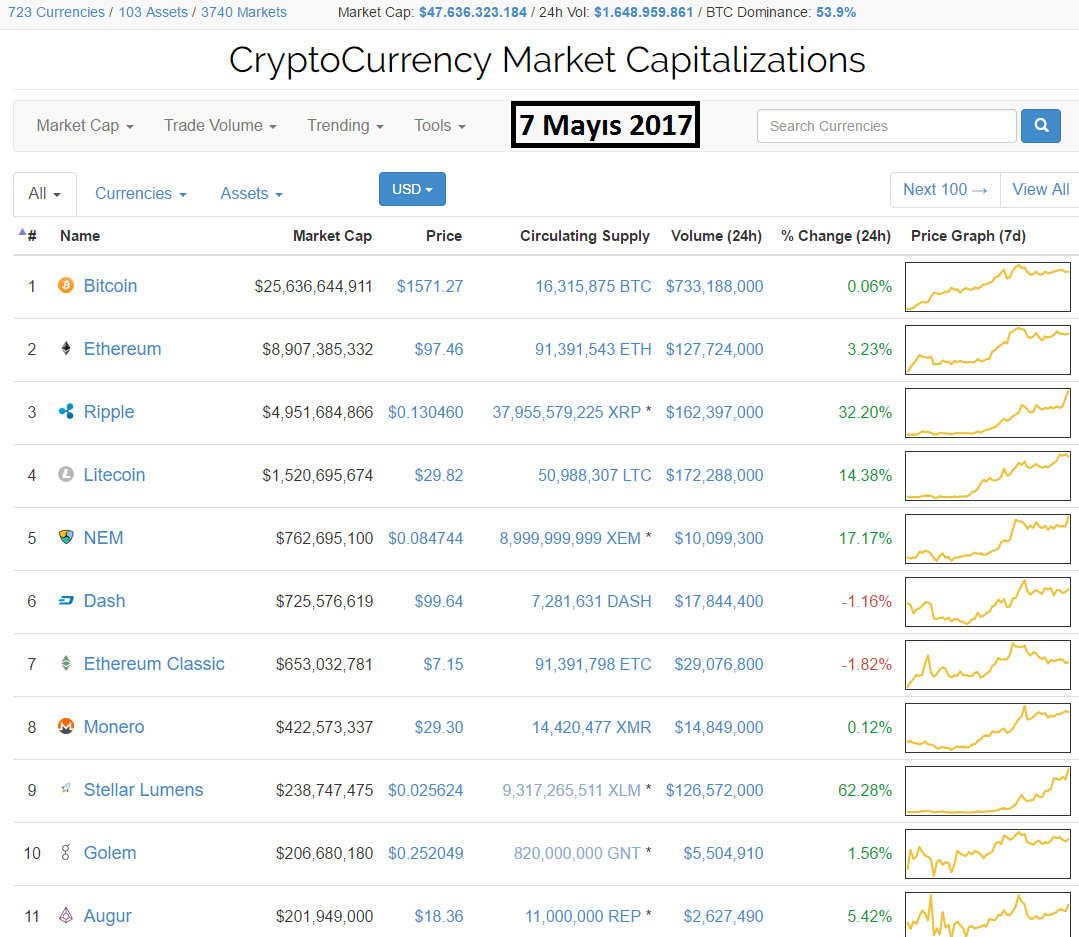The image size is (1079, 937).
Task: Open the NEM currency page link
Action: coord(103,537)
